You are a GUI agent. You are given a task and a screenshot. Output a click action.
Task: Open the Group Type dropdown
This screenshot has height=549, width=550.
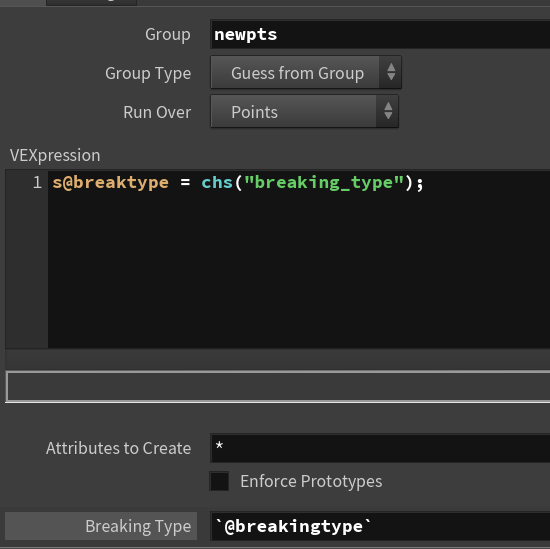[x=306, y=73]
